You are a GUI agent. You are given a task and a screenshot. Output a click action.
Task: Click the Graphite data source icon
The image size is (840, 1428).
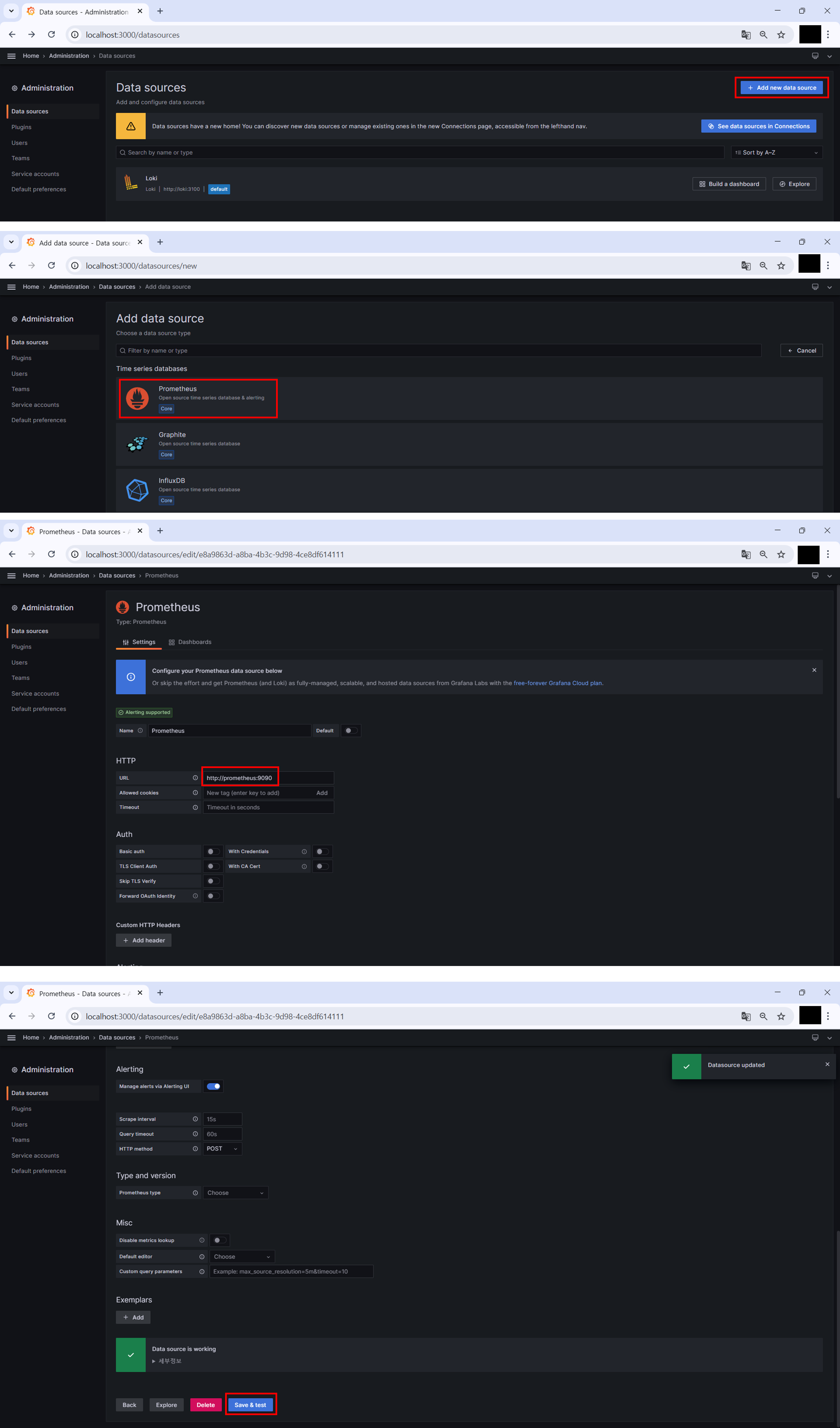pyautogui.click(x=137, y=444)
